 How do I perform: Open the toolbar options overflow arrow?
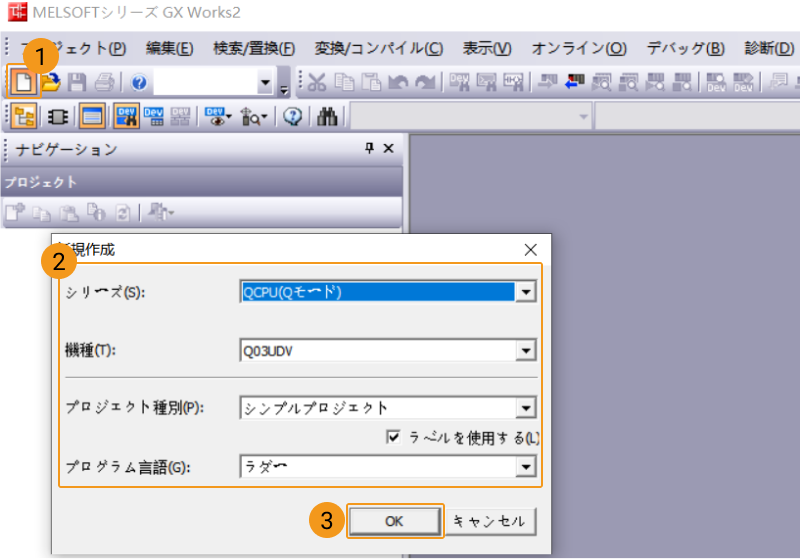point(284,90)
